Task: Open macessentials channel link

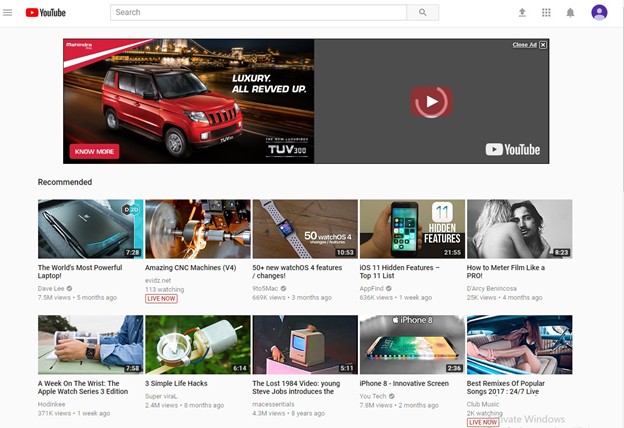Action: click(273, 404)
